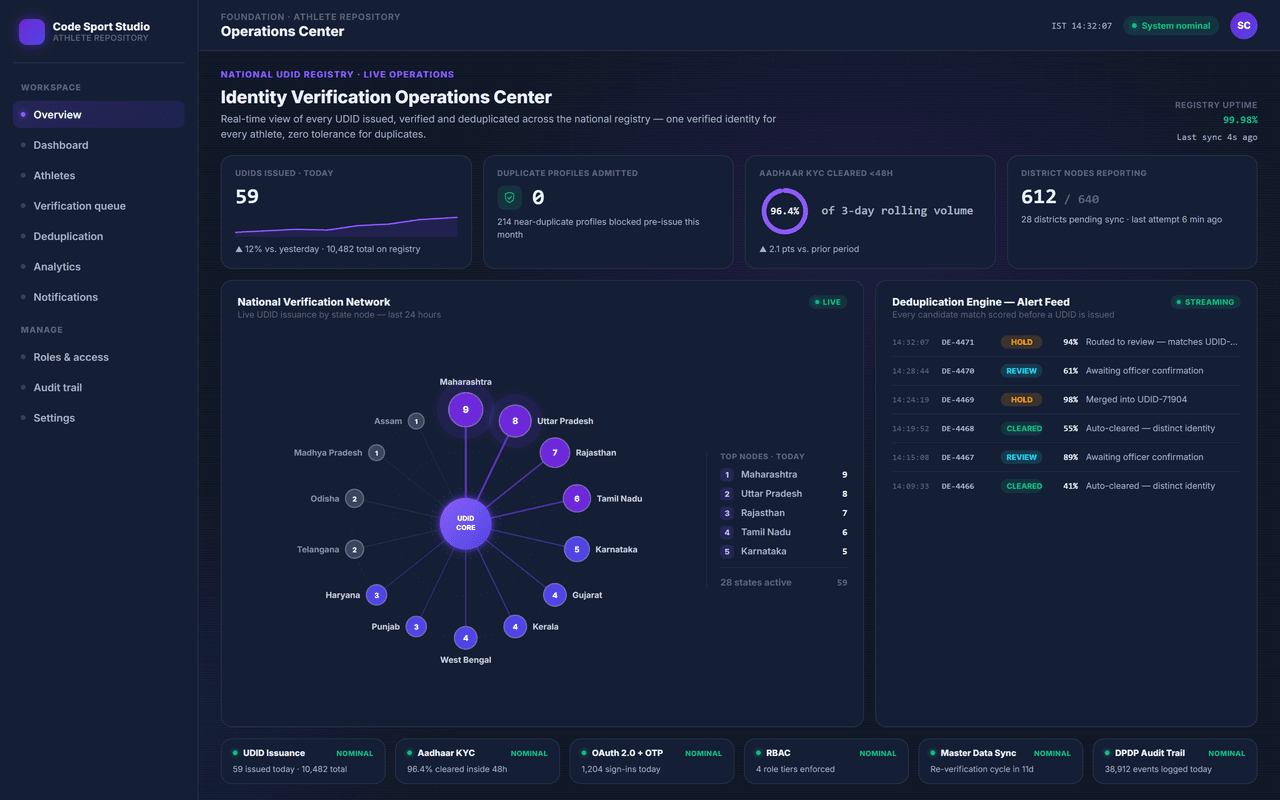This screenshot has width=1280, height=800.
Task: Open the Aadhaar KYC status card
Action: pyautogui.click(x=477, y=761)
